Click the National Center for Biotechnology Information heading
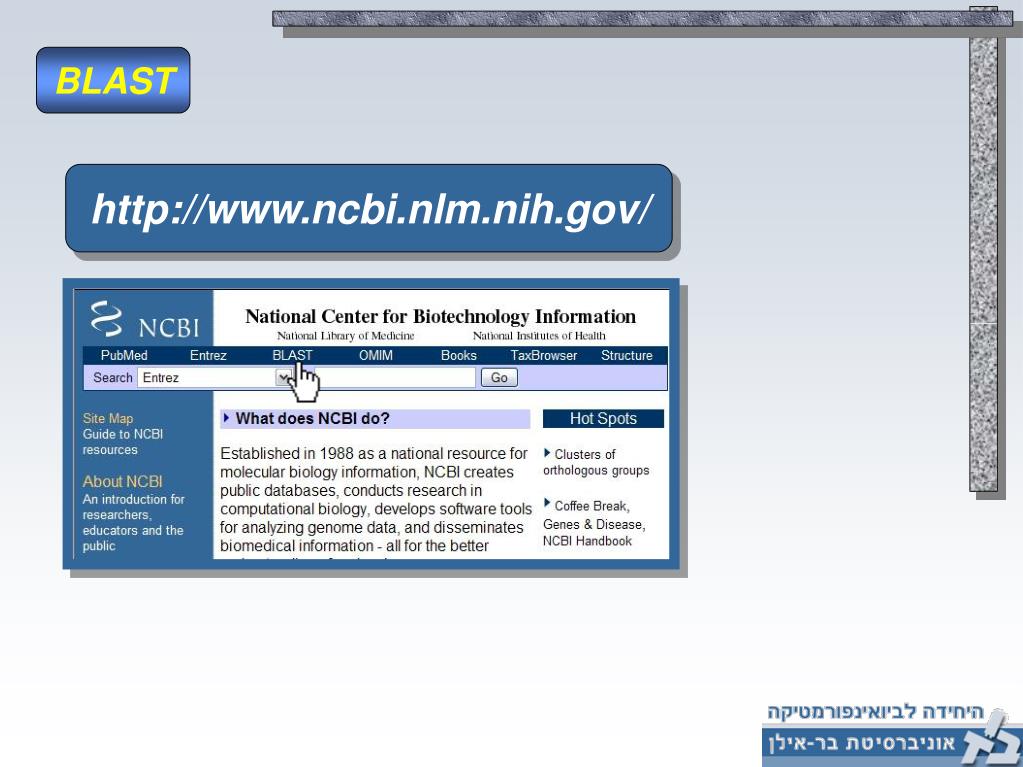 pyautogui.click(x=440, y=316)
